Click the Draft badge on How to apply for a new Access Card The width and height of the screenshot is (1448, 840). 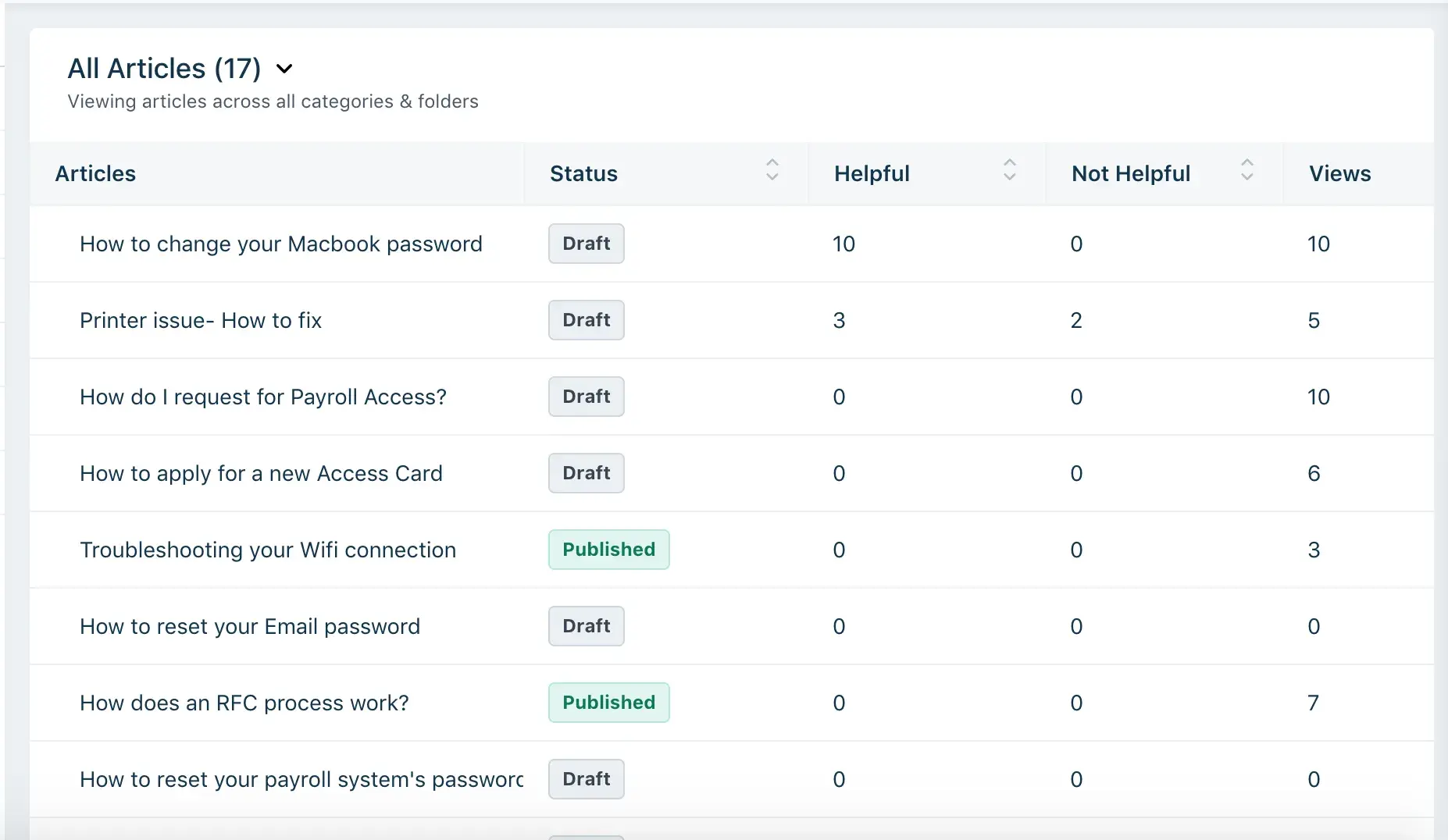(586, 472)
